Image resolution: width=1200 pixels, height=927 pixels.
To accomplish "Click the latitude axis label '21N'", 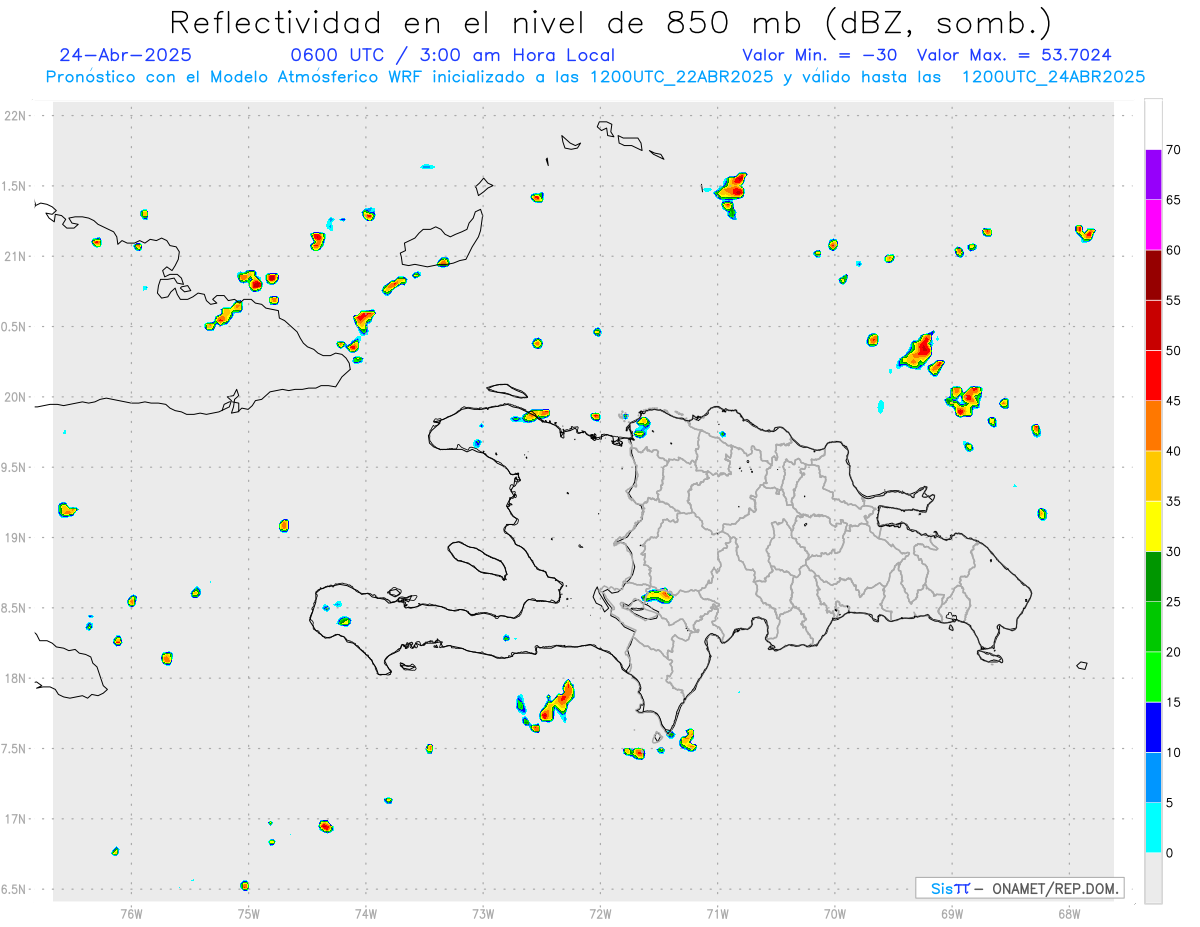I will click(15, 256).
